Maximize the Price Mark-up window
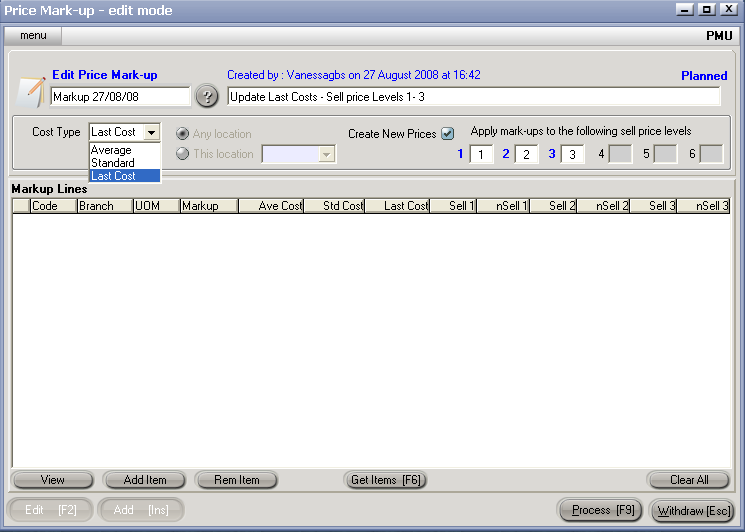 tap(707, 9)
